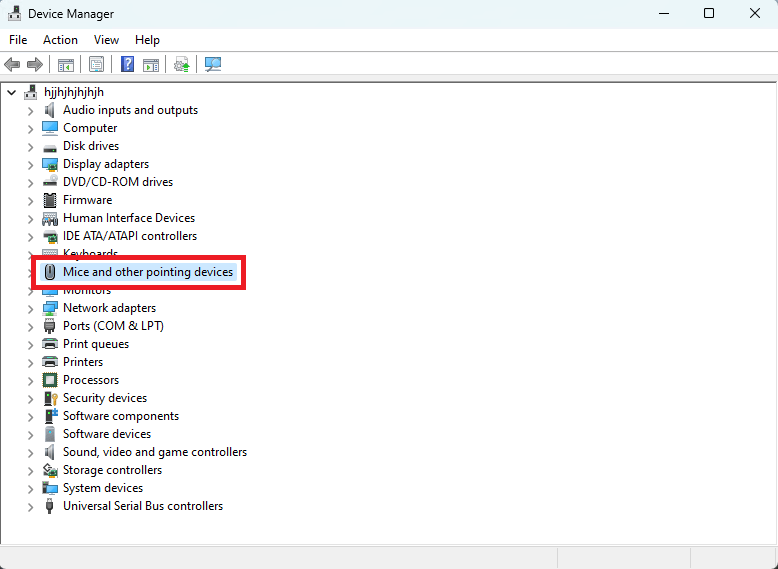The width and height of the screenshot is (778, 569).
Task: Click the blue Help toolbar icon
Action: pyautogui.click(x=127, y=65)
